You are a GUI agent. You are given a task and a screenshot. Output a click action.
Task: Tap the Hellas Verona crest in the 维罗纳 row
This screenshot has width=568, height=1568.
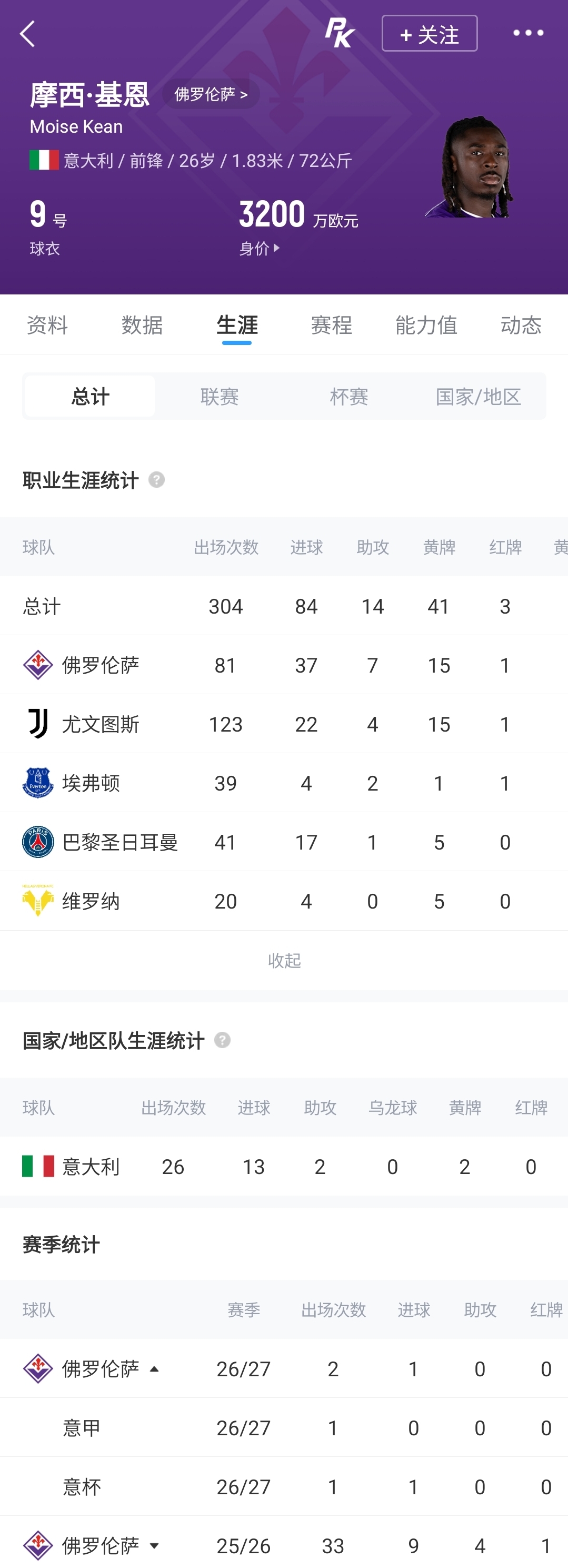coord(38,901)
